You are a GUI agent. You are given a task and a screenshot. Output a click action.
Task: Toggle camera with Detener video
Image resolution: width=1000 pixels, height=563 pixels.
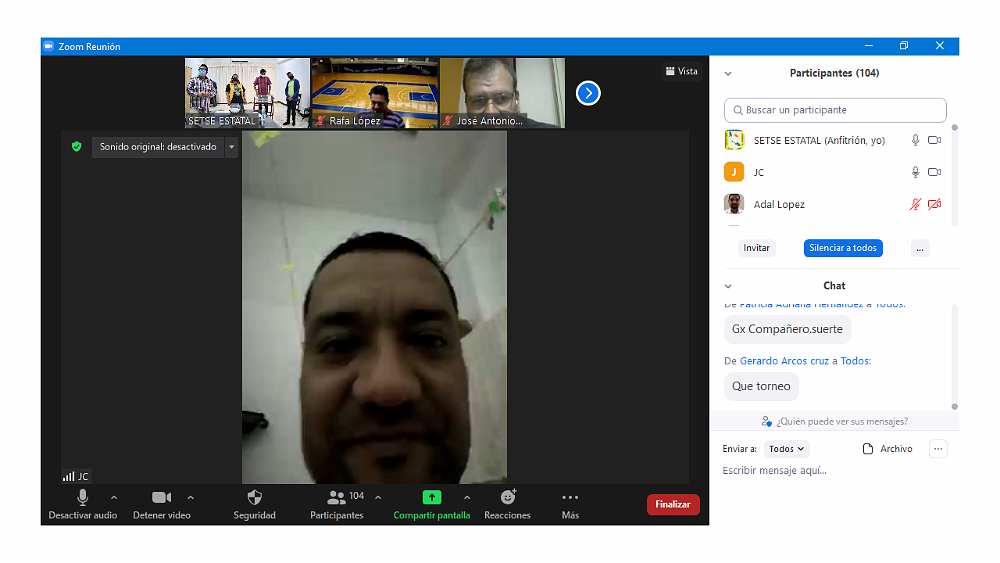click(161, 497)
